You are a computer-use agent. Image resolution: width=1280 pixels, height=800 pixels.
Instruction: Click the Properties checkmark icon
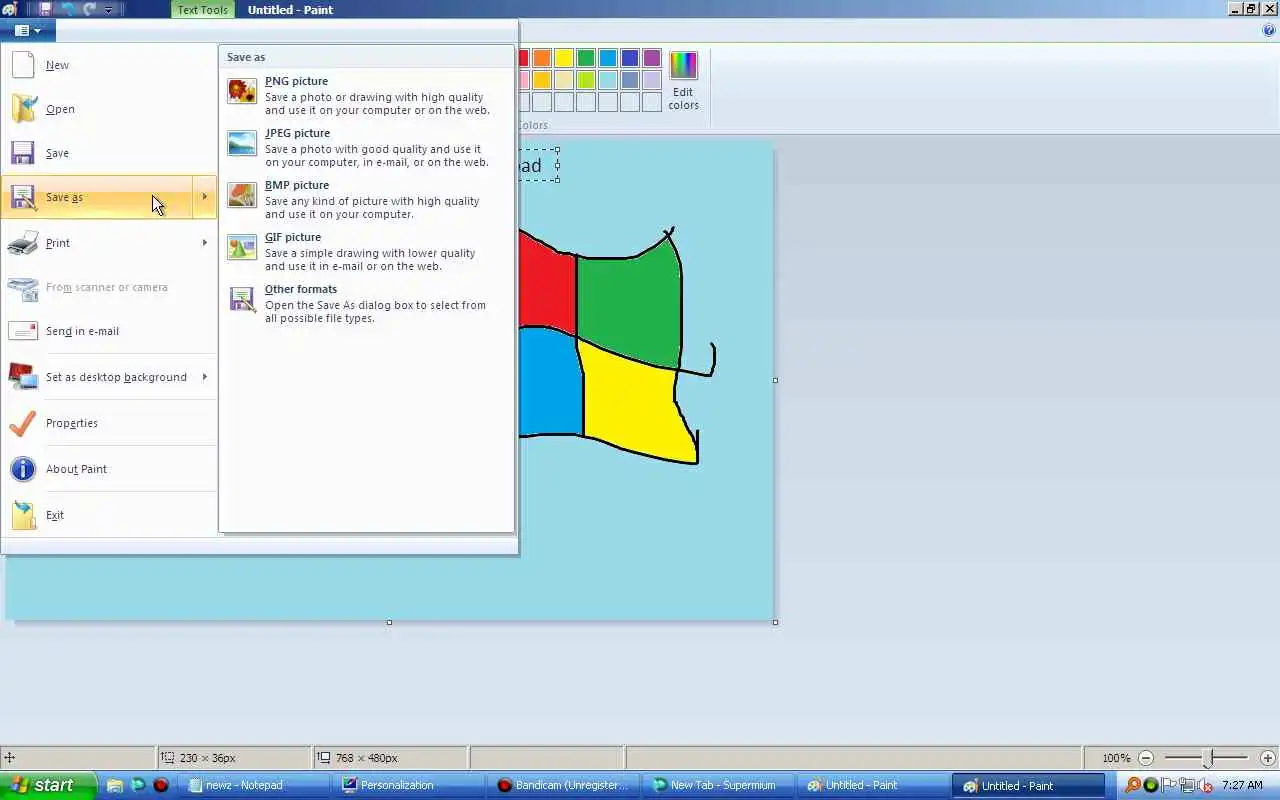coord(23,423)
